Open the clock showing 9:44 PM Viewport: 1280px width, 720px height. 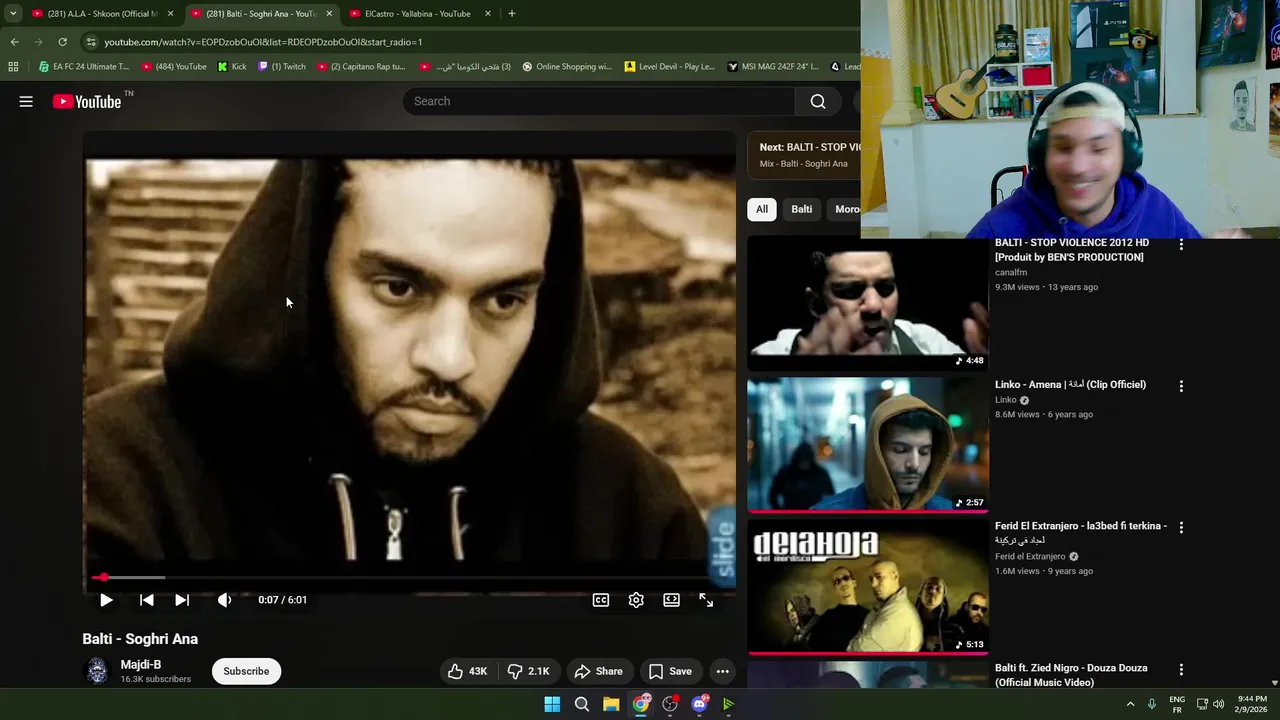(1252, 704)
